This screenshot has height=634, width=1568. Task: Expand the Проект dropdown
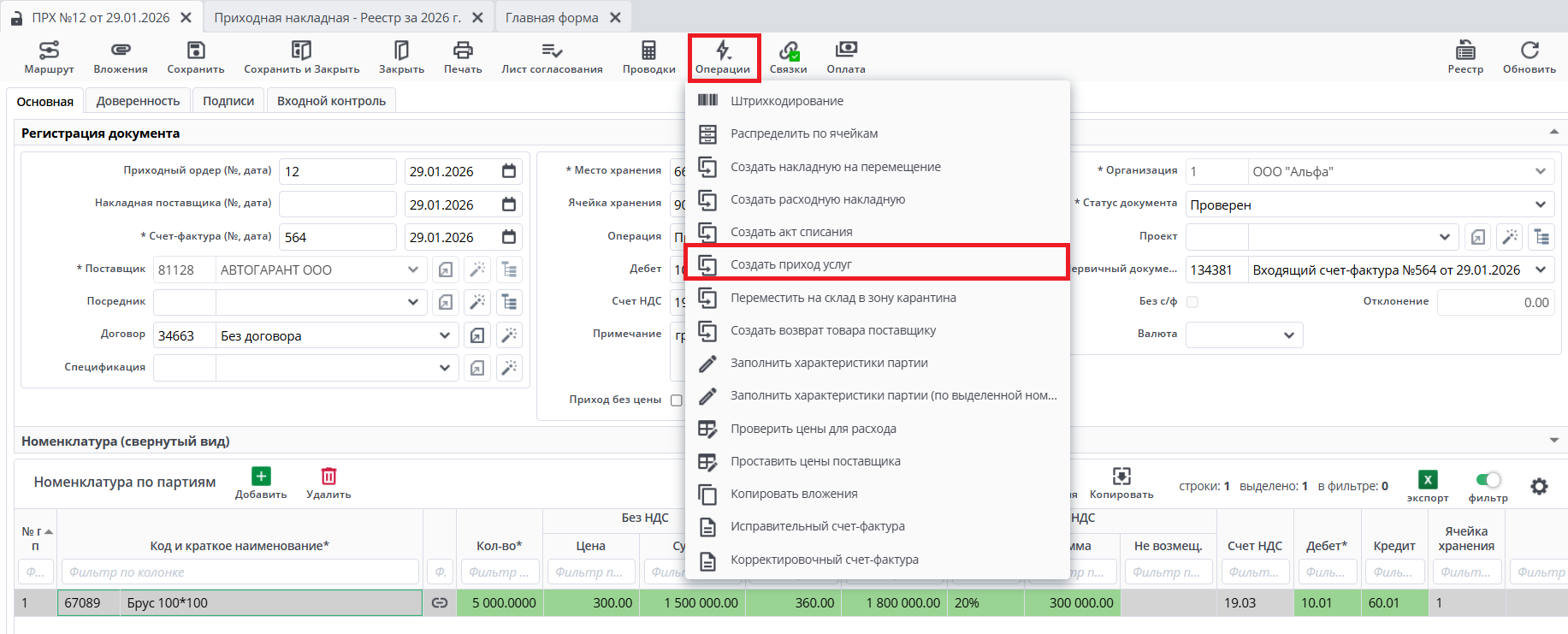(x=1445, y=237)
